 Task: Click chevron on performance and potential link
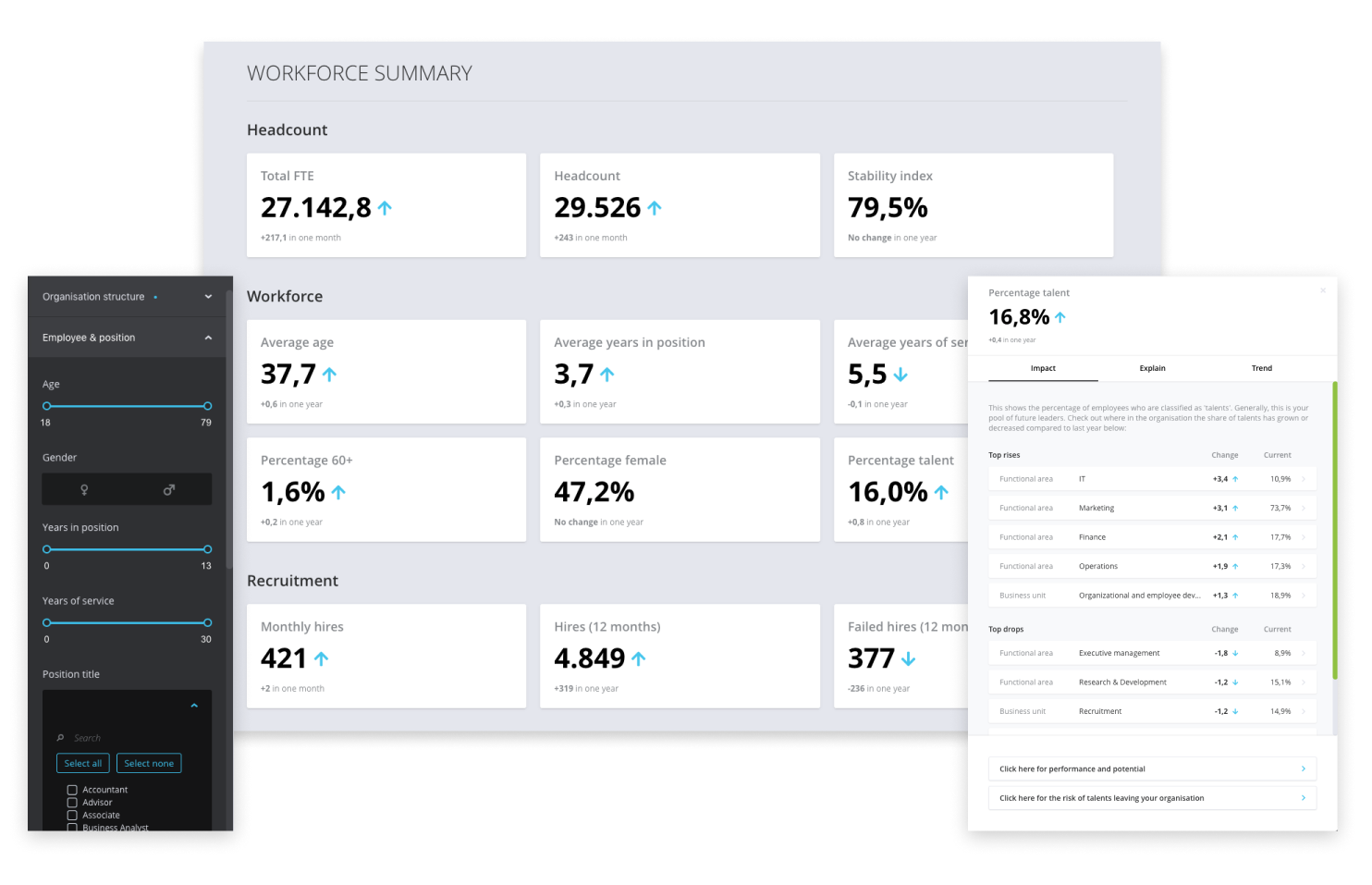click(x=1305, y=768)
